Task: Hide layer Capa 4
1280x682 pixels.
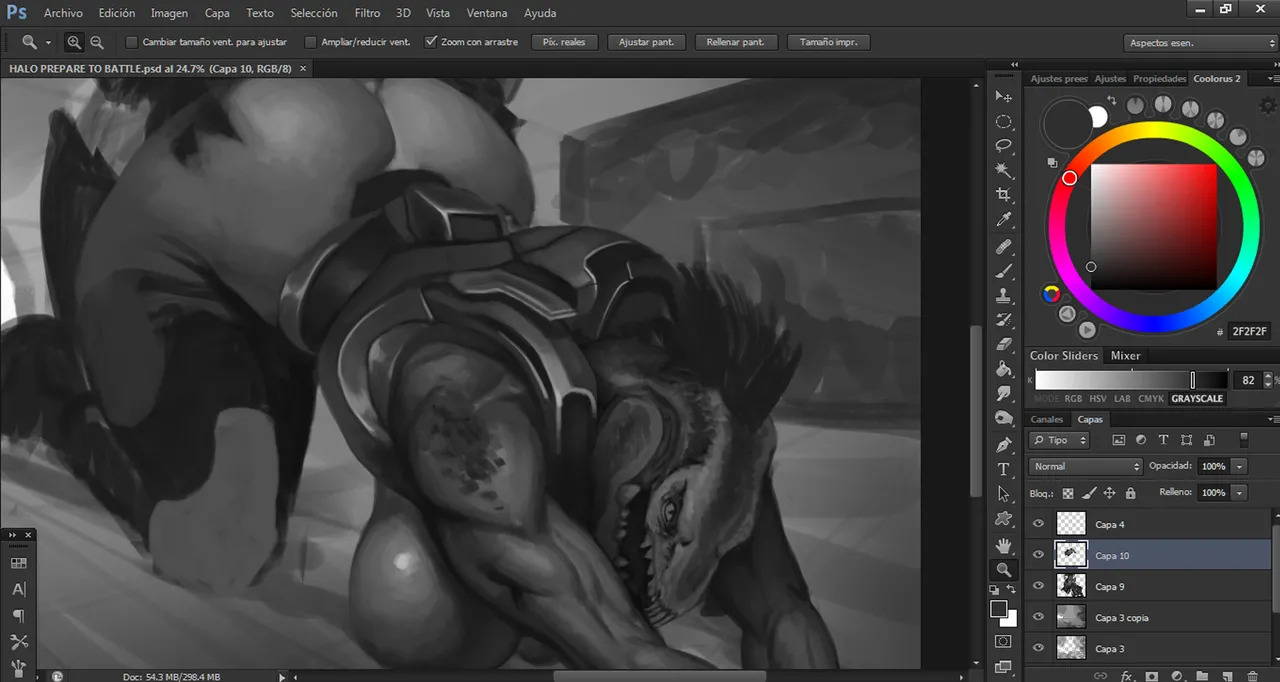Action: pos(1038,524)
